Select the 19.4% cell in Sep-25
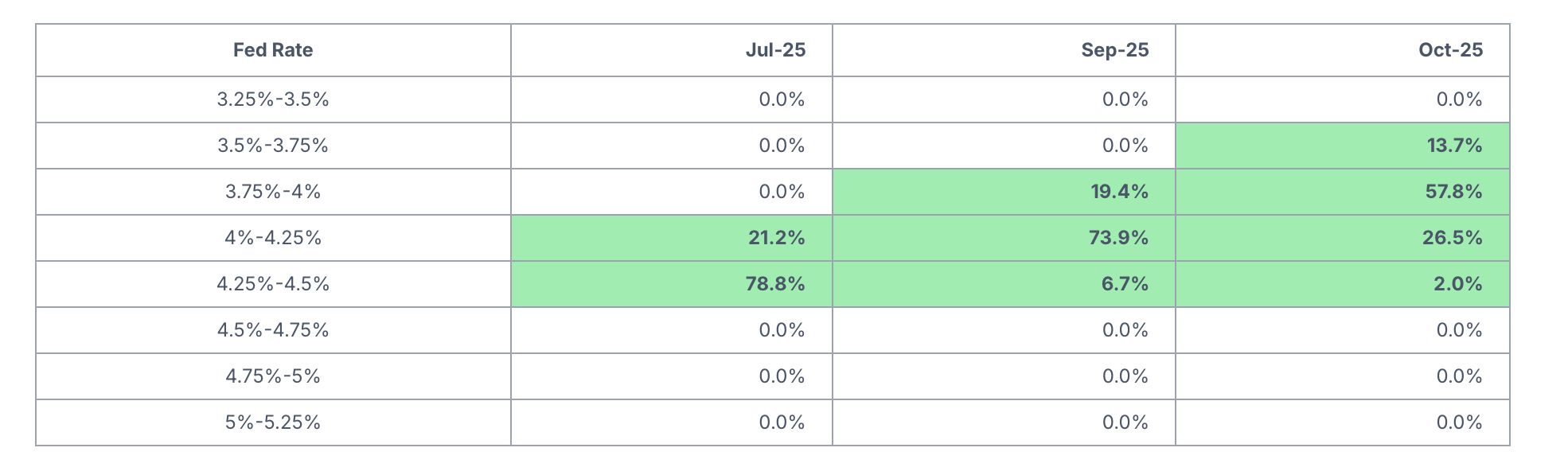The width and height of the screenshot is (1568, 471). [1119, 192]
